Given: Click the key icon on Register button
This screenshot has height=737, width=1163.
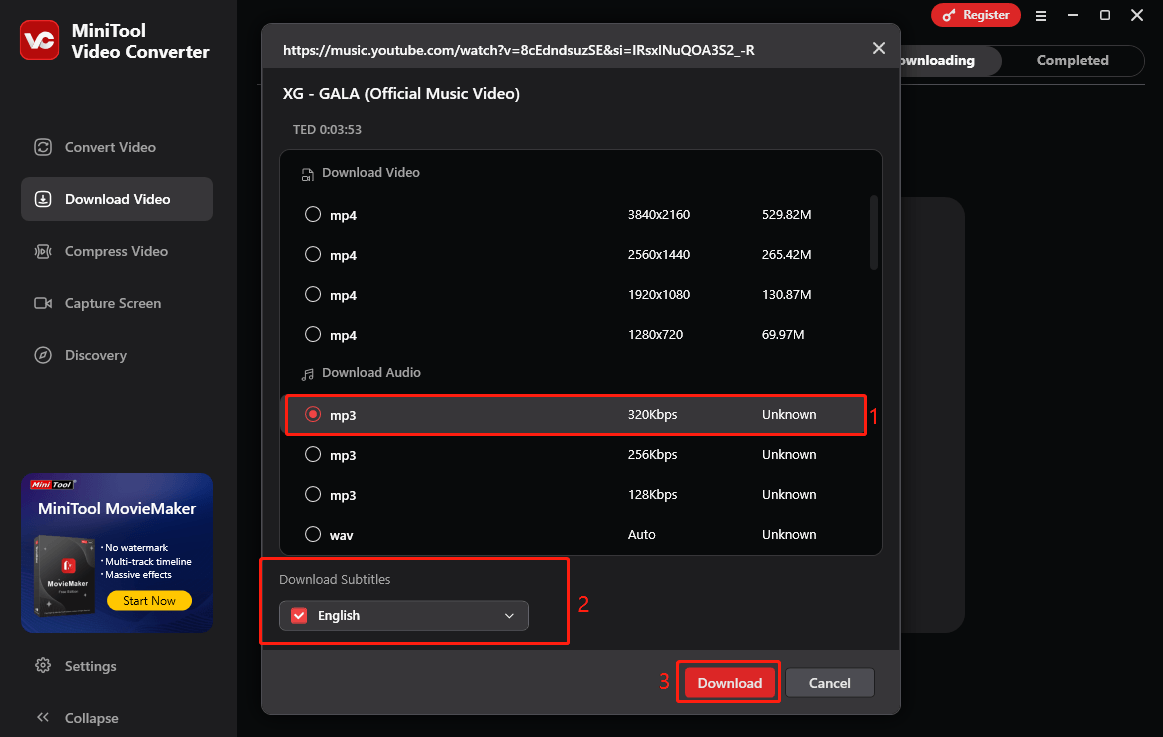Looking at the screenshot, I should tap(948, 16).
